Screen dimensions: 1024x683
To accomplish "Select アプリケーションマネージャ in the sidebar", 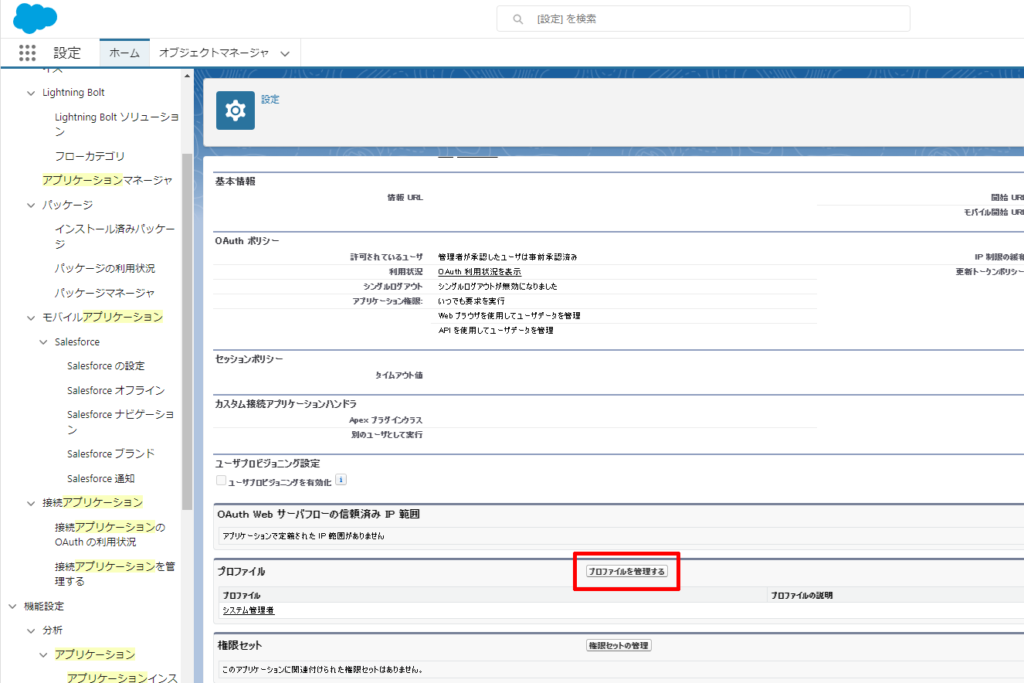I will (x=107, y=180).
